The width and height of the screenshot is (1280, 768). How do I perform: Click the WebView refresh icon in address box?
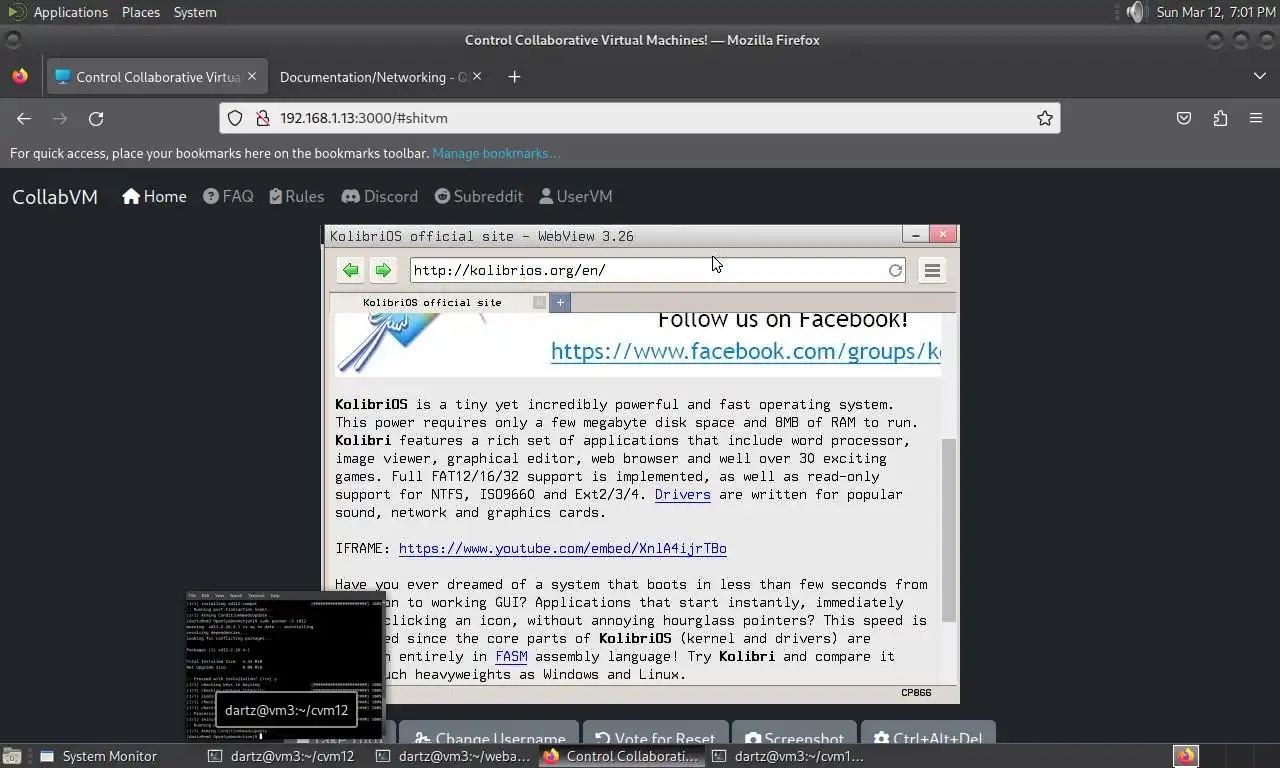coord(895,270)
